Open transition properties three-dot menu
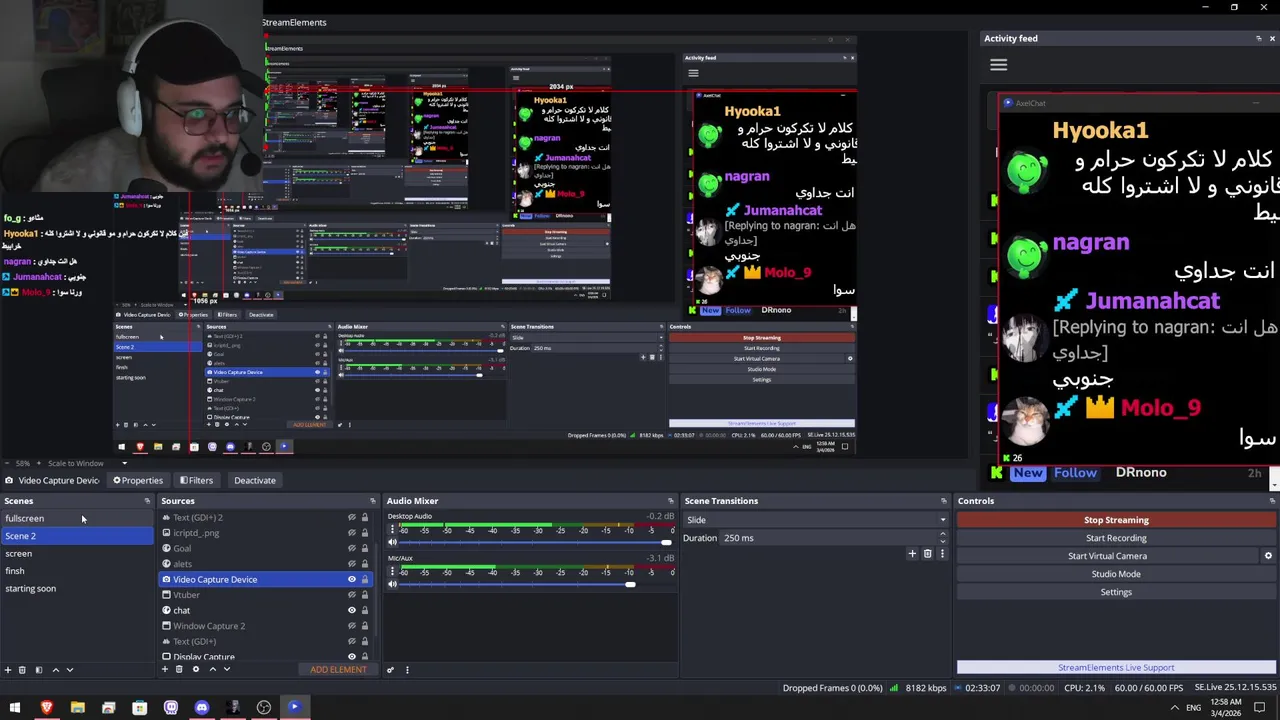 click(941, 553)
